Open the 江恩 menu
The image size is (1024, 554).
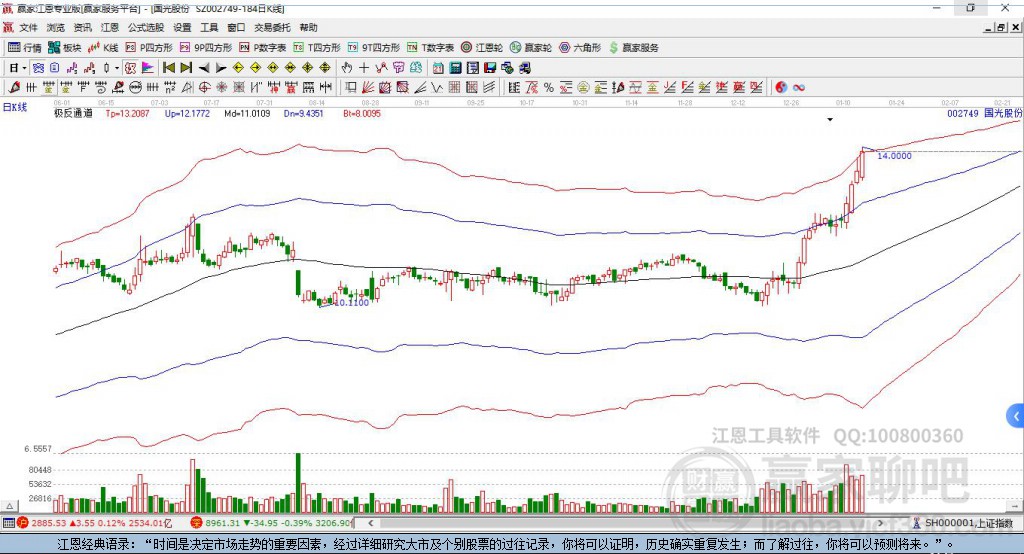[x=110, y=27]
